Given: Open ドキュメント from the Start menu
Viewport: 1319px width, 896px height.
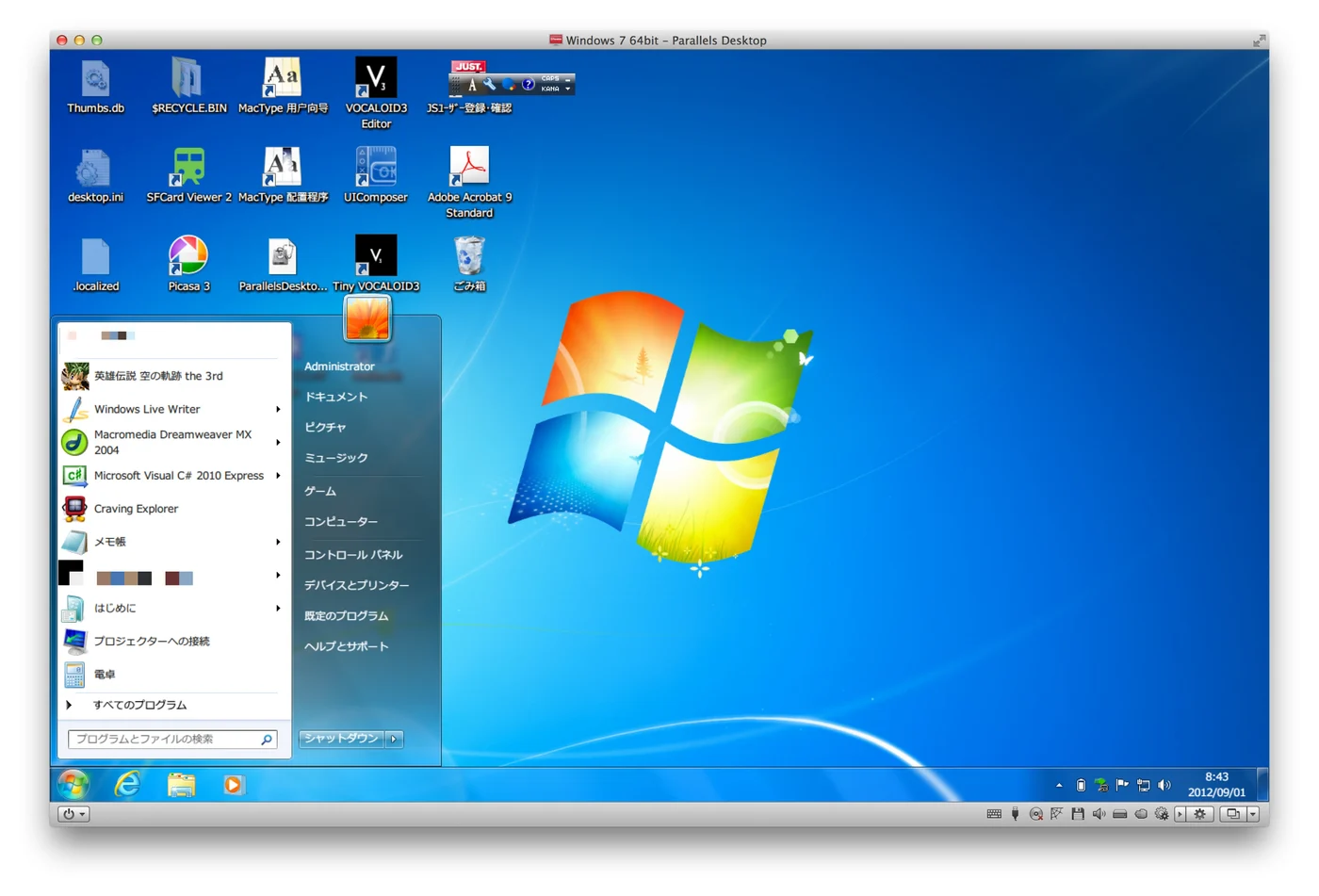Looking at the screenshot, I should point(336,397).
